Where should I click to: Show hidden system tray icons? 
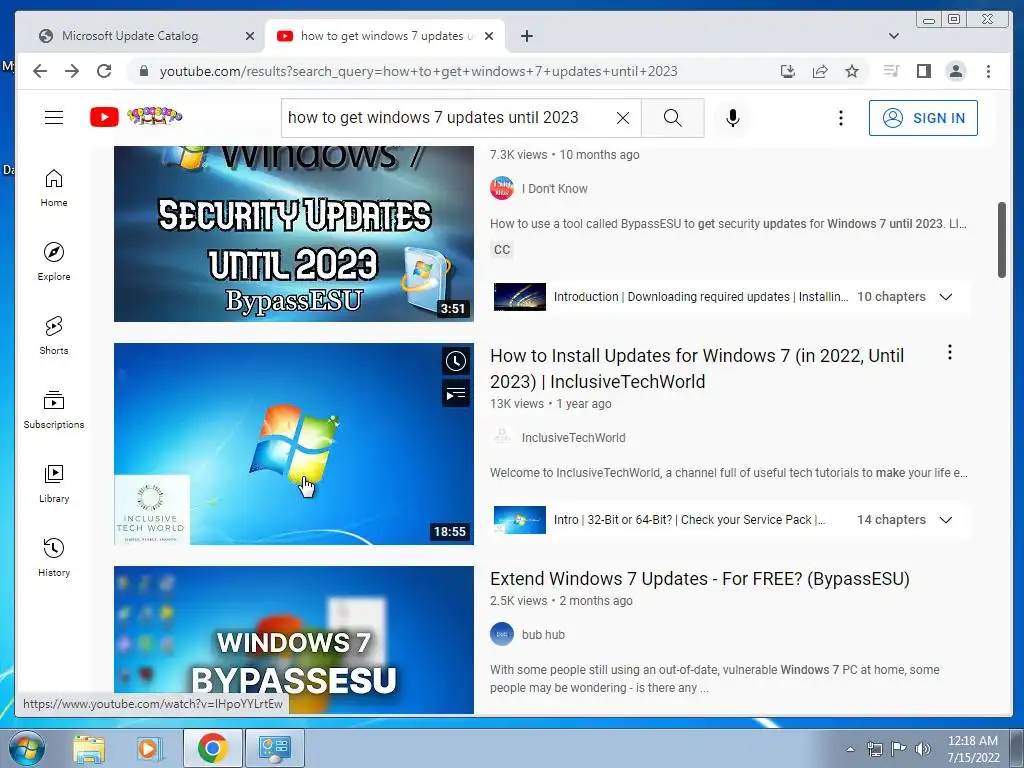pos(850,749)
